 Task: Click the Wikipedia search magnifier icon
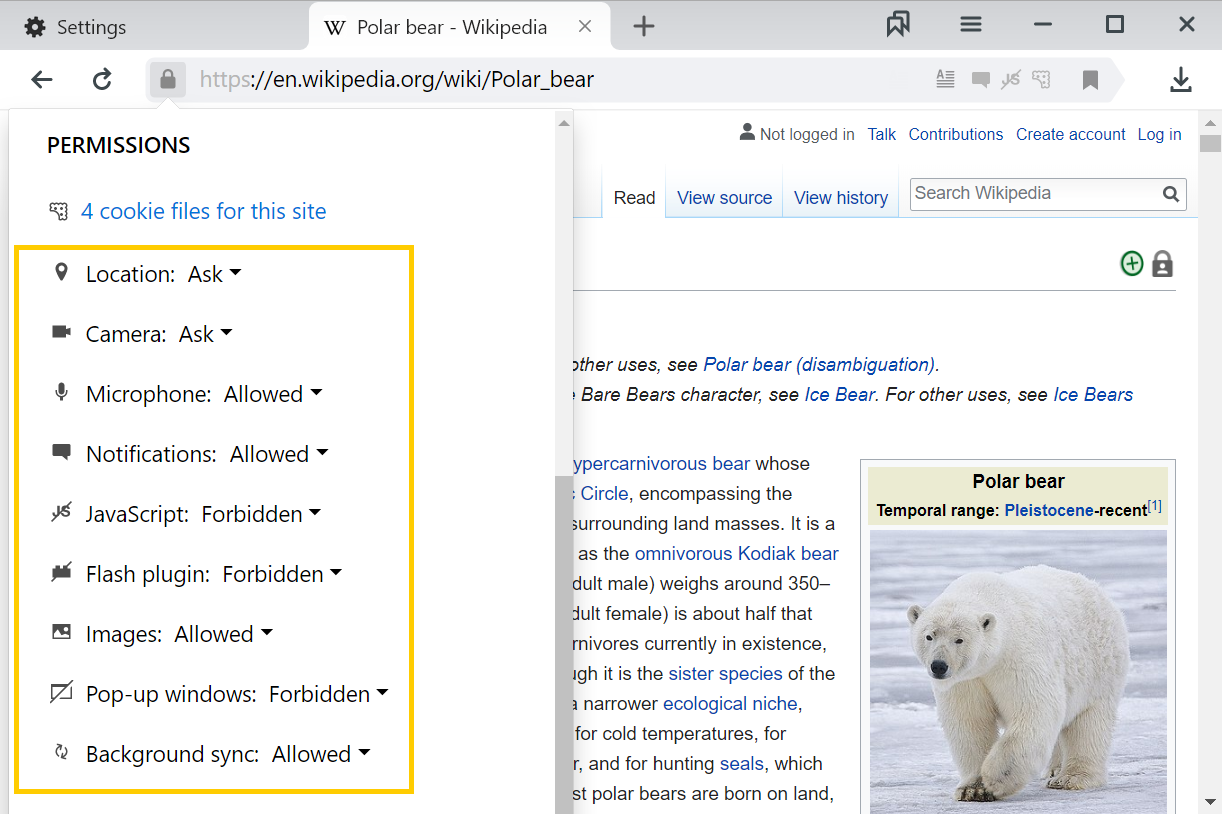click(1171, 194)
